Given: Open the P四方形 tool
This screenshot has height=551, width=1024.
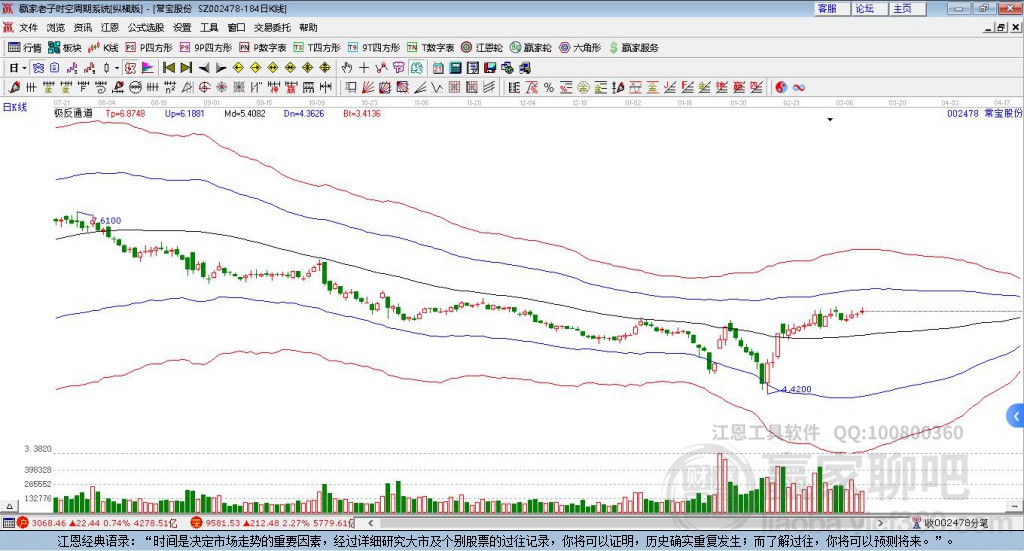Looking at the screenshot, I should [x=149, y=48].
